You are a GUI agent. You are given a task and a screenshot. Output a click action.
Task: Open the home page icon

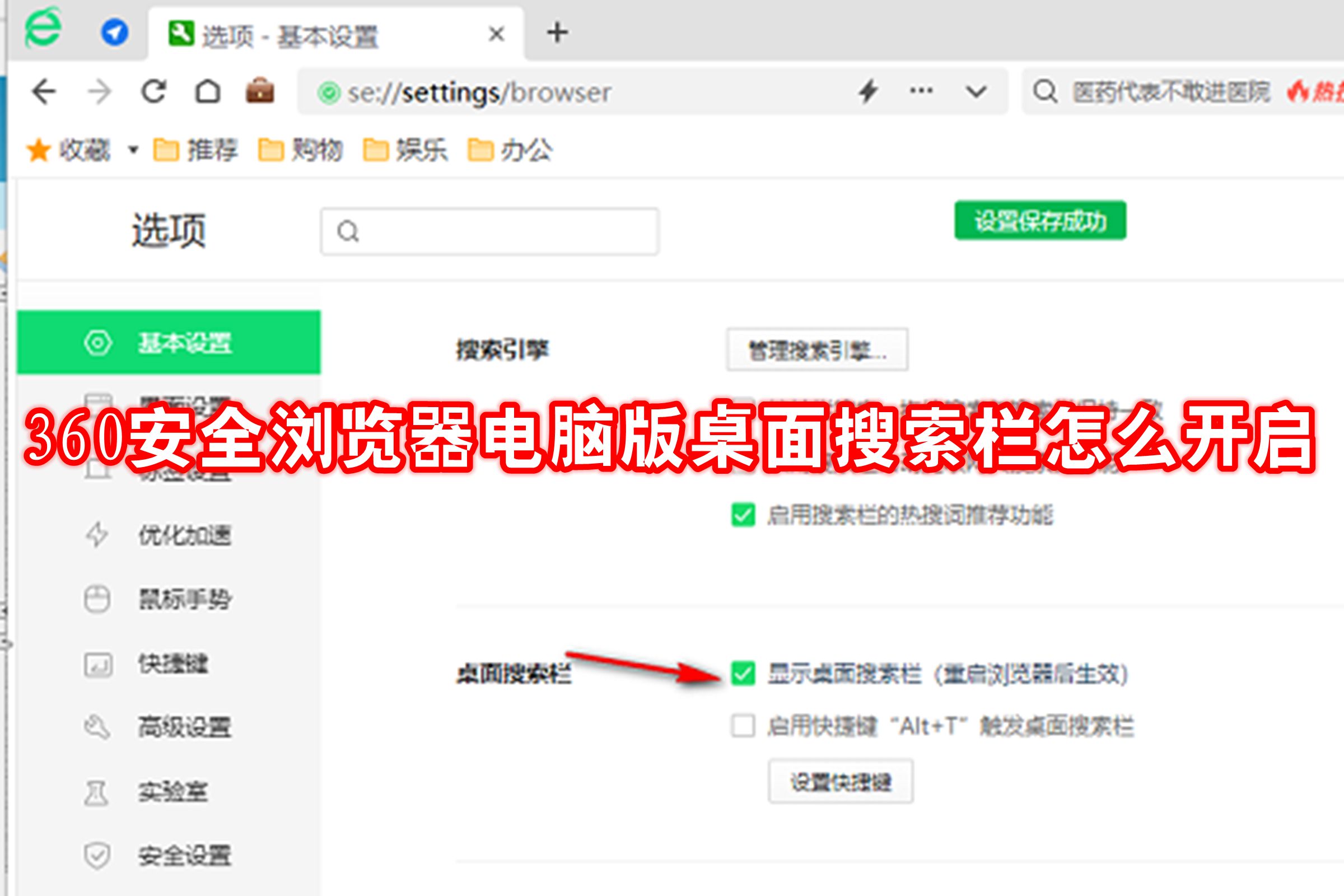click(208, 91)
